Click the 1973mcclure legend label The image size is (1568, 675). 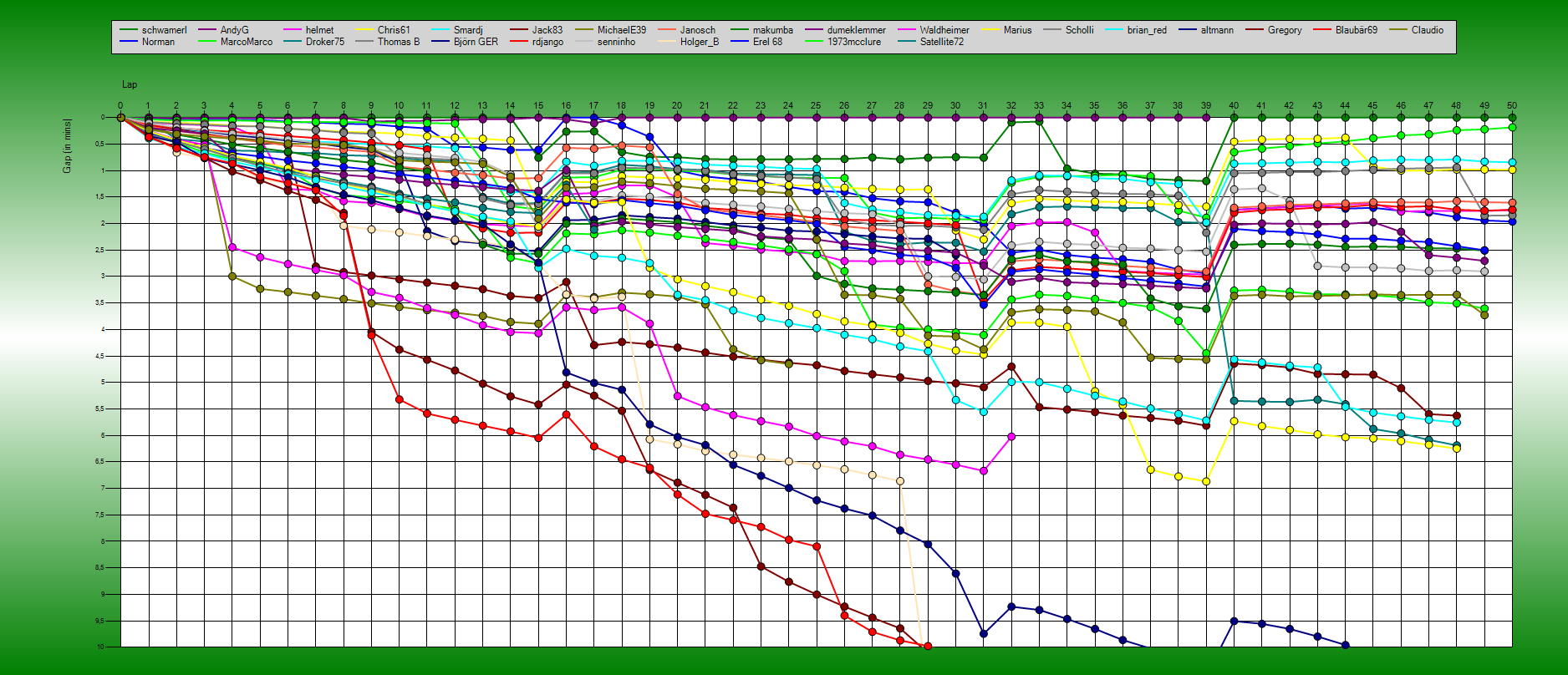point(854,42)
